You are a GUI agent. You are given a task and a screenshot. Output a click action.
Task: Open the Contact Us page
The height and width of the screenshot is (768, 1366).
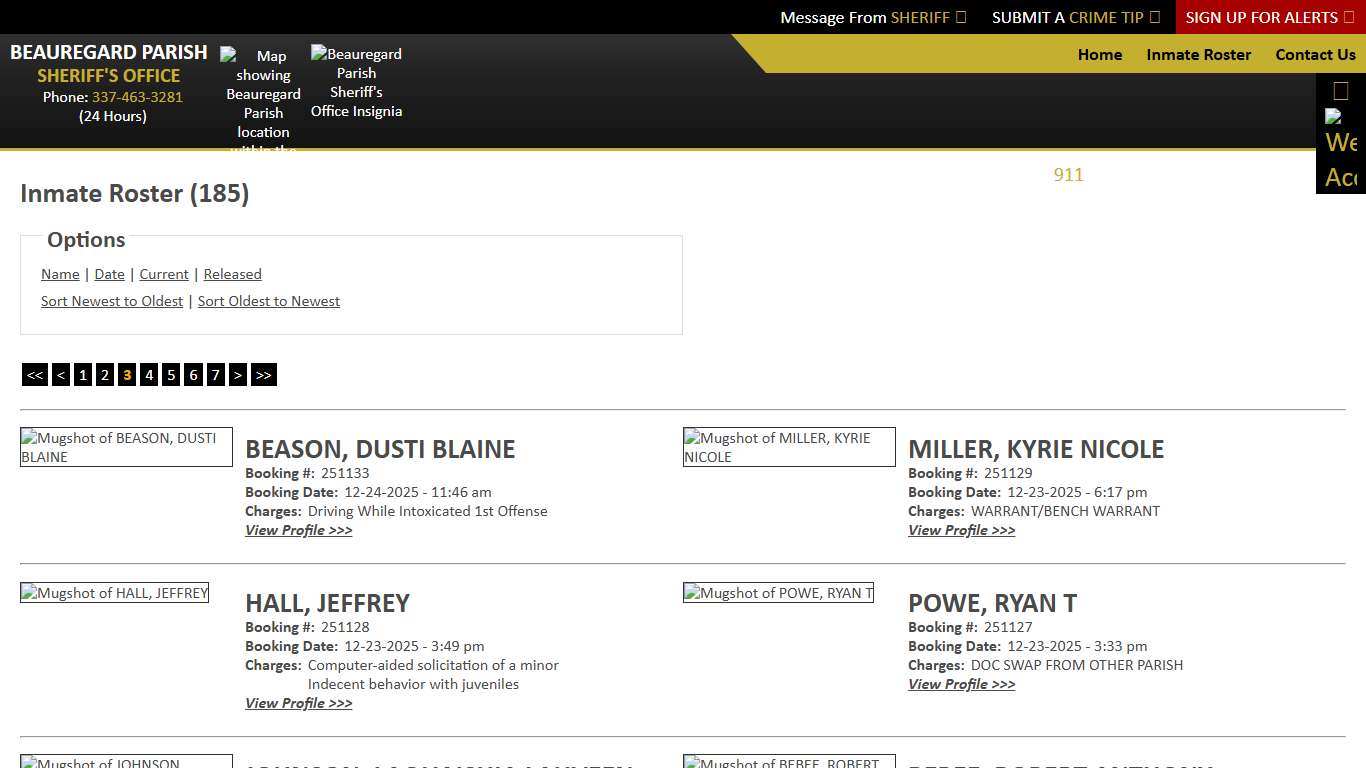[1315, 55]
